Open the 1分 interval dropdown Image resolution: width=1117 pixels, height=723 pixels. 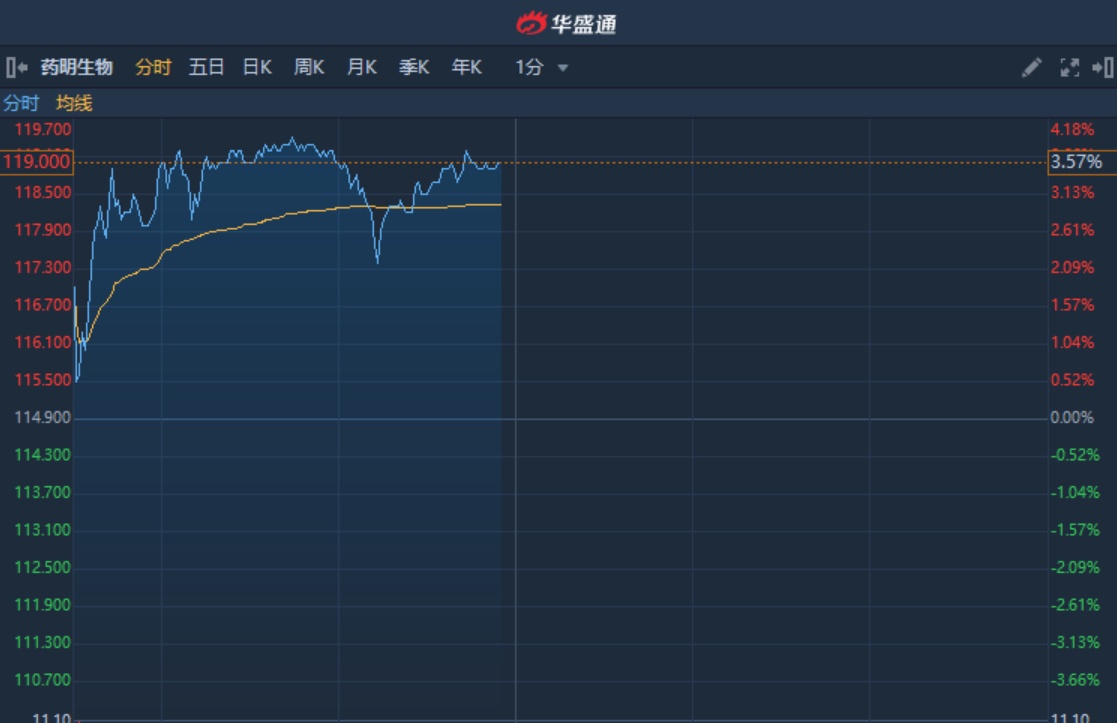click(x=529, y=68)
